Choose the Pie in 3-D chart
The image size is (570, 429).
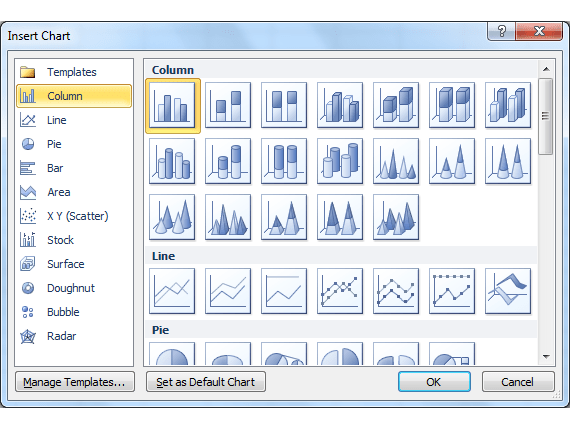pyautogui.click(x=228, y=354)
